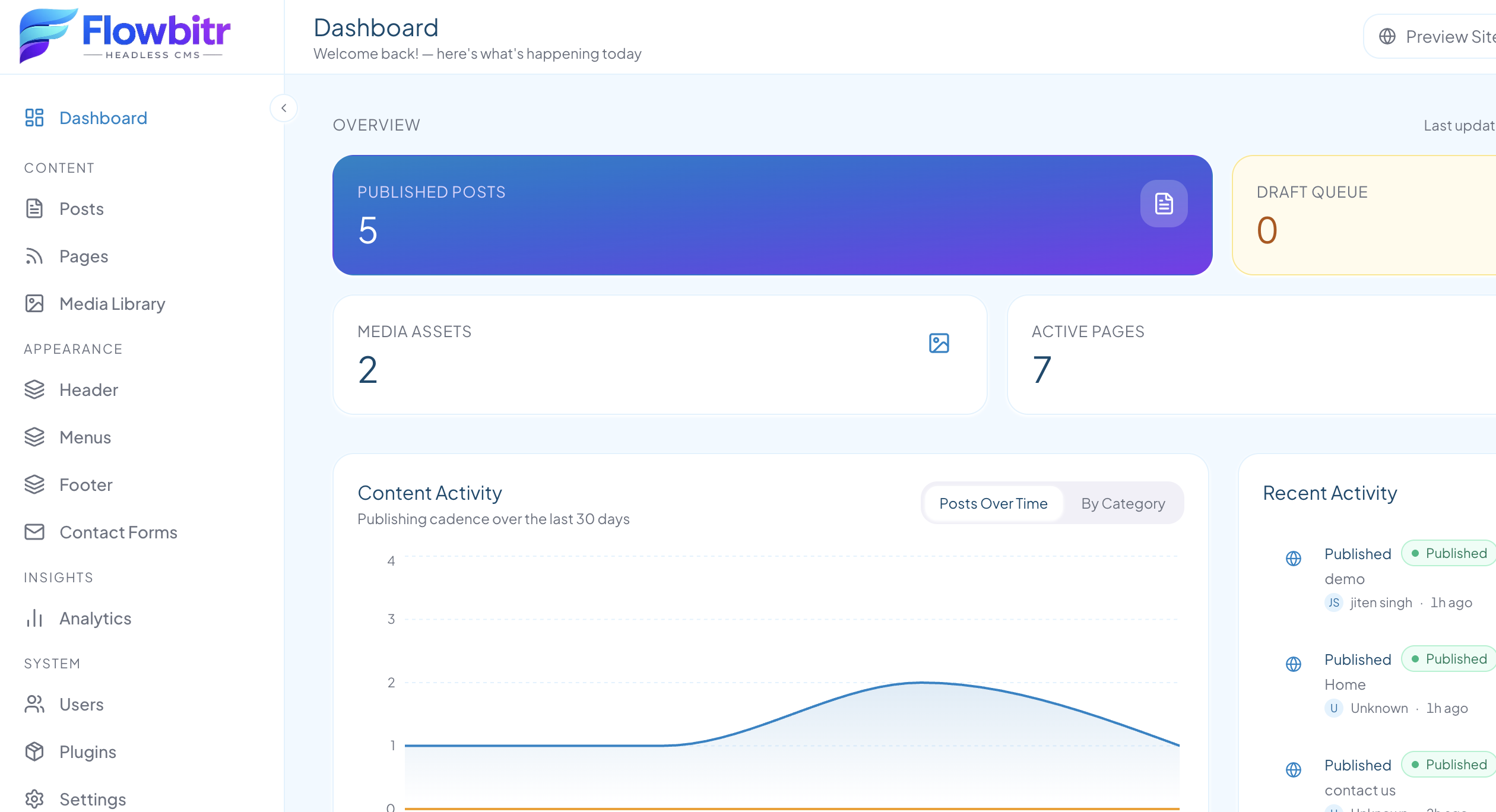Screen dimensions: 1496x812
Task: Open Settings page
Action: tap(93, 799)
